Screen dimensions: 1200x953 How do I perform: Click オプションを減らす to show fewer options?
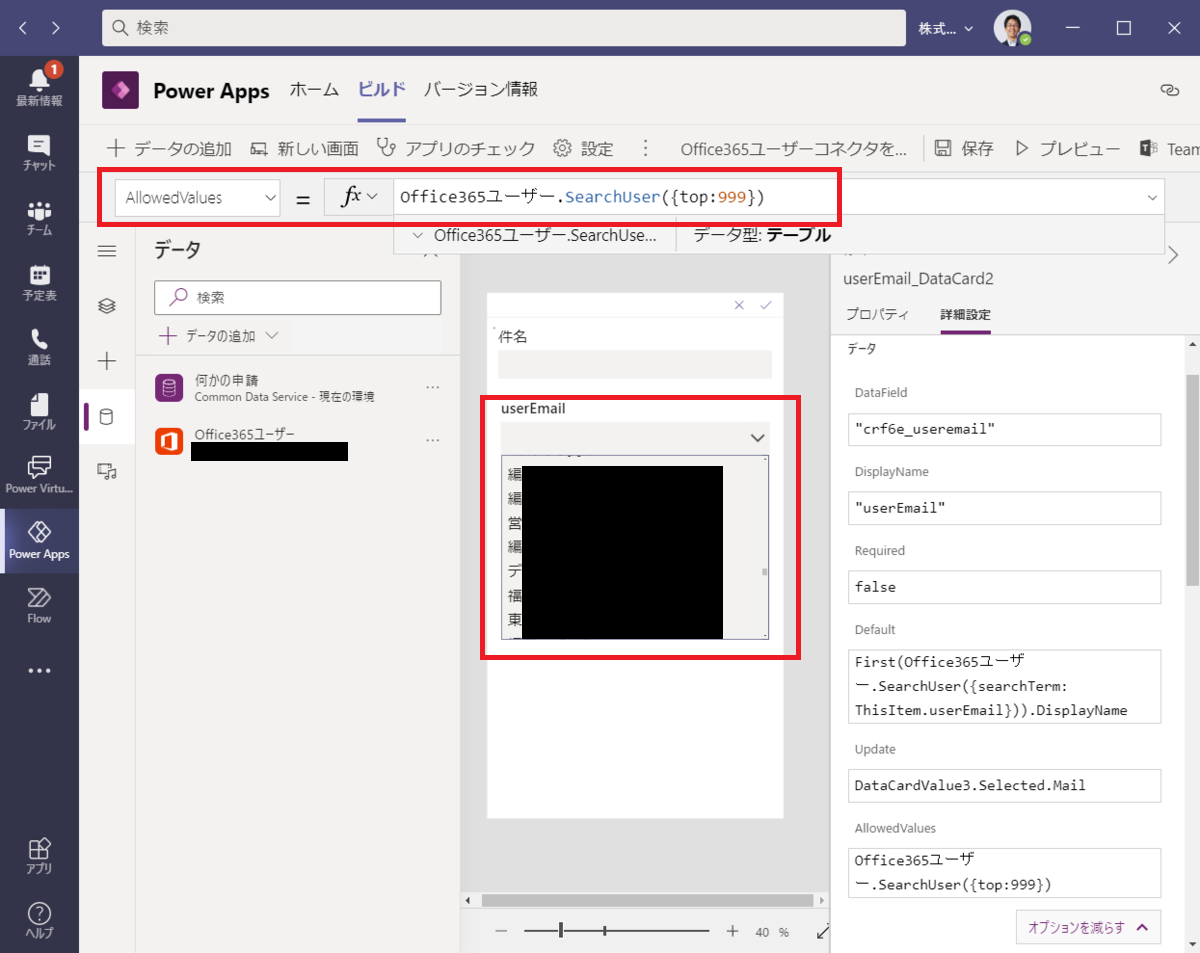[x=1088, y=927]
